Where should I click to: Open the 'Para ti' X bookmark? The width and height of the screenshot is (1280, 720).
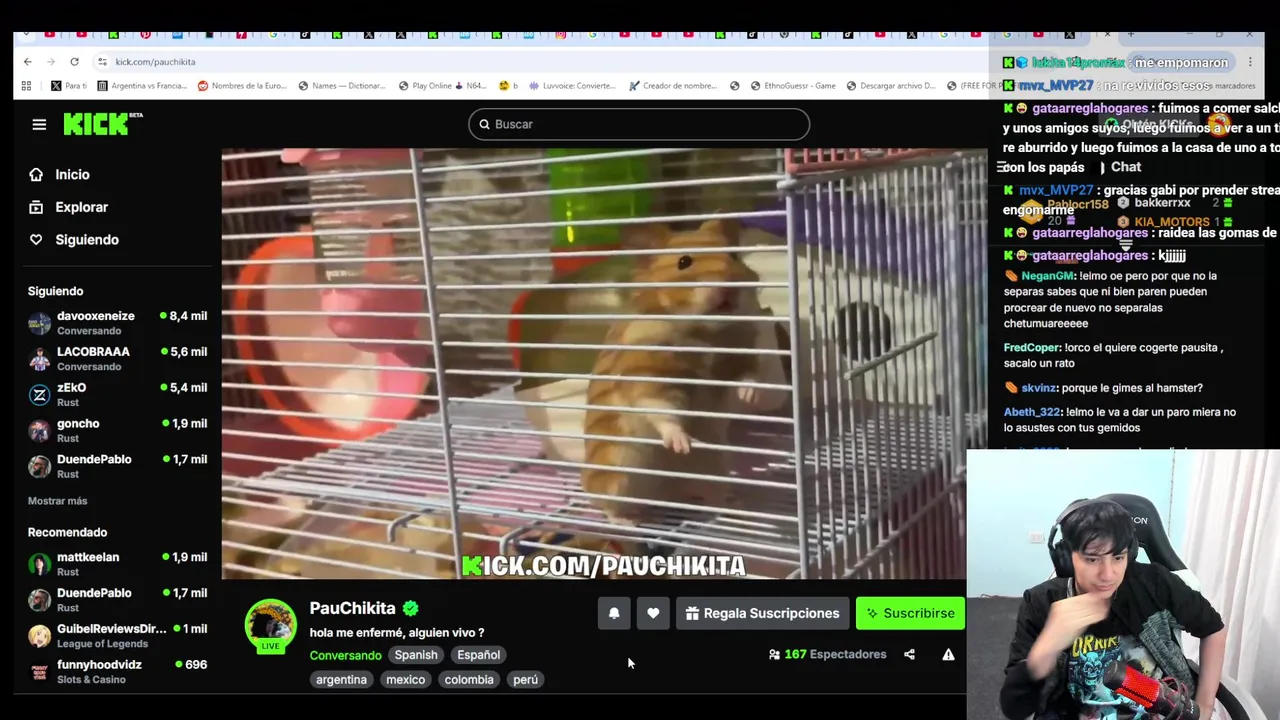point(69,86)
